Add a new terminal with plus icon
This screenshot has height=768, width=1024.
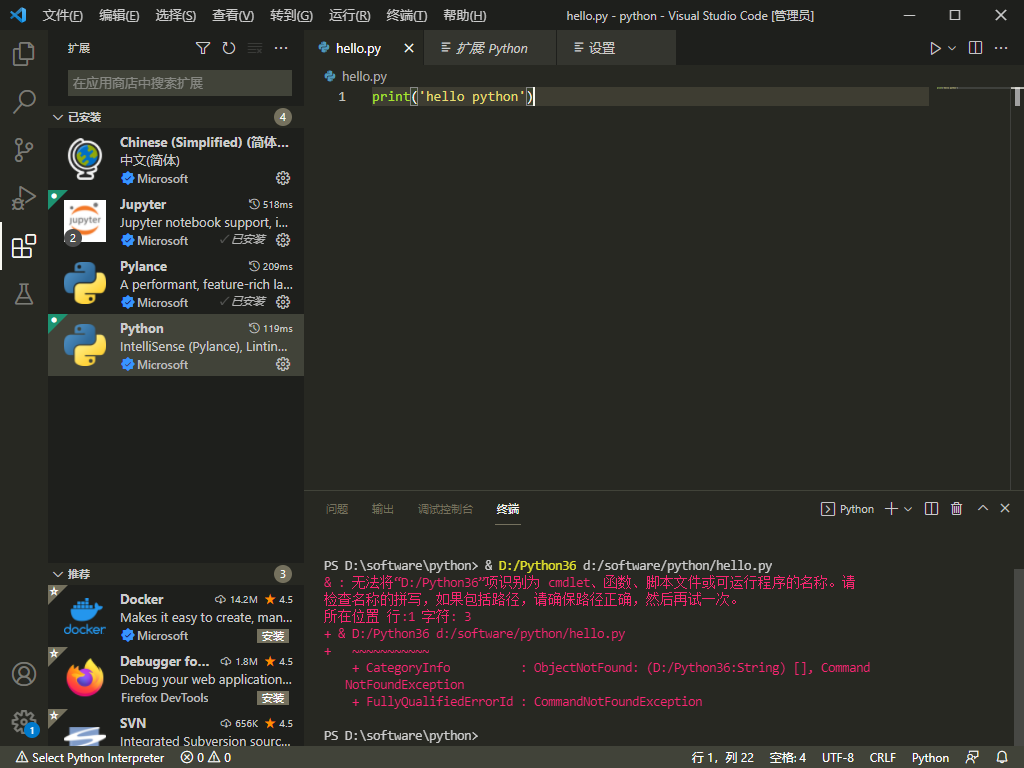[x=891, y=509]
